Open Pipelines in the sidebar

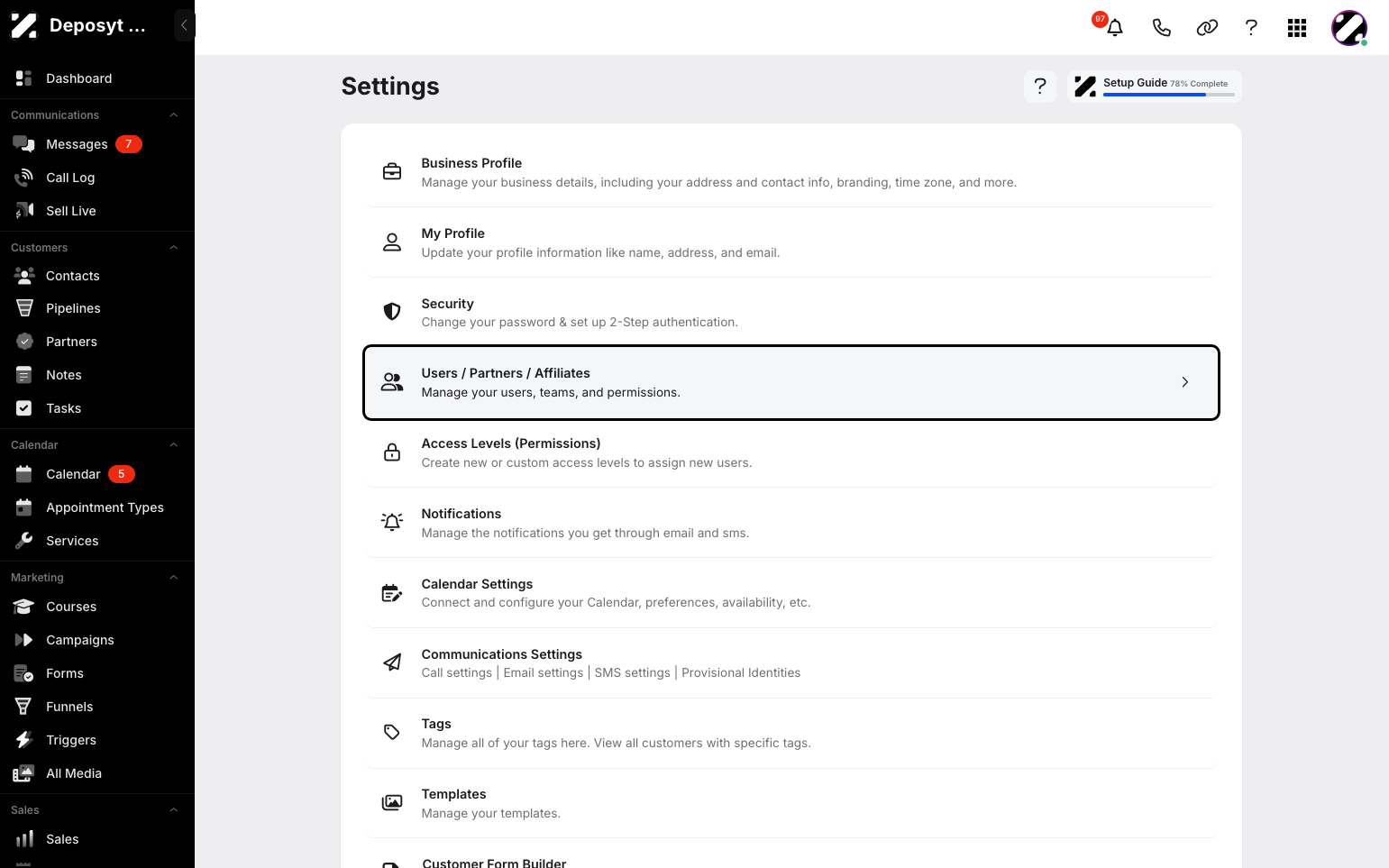[97, 308]
